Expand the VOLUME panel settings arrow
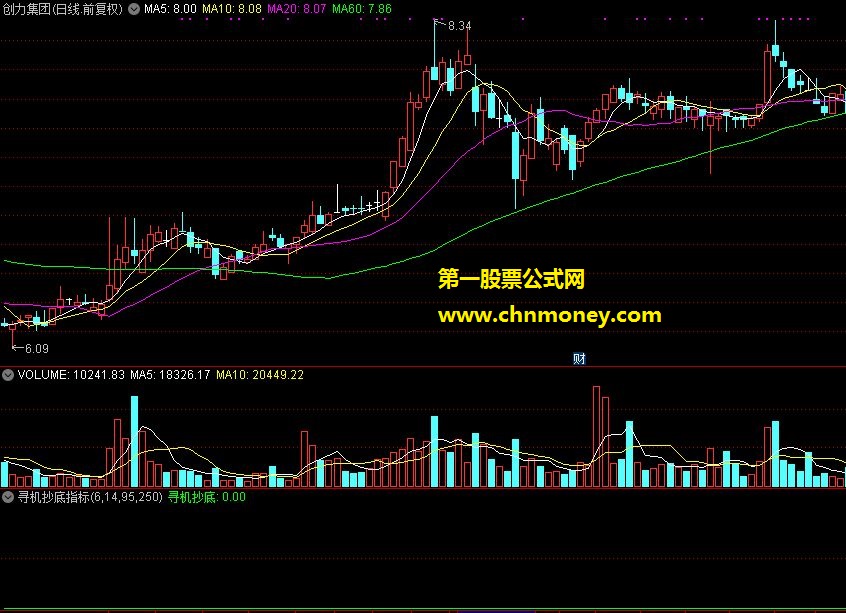The image size is (846, 613). (x=8, y=375)
